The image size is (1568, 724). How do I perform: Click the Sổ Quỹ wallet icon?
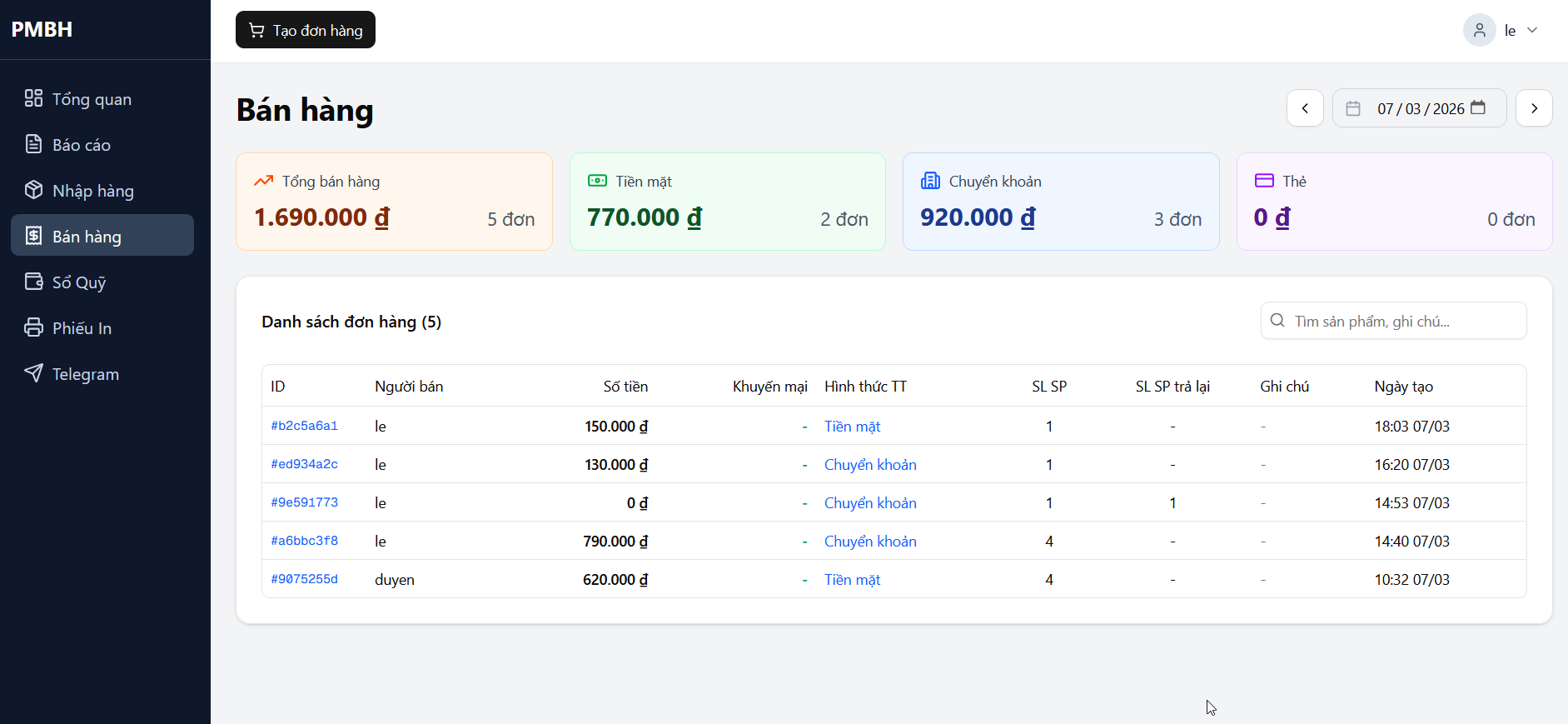tap(33, 282)
